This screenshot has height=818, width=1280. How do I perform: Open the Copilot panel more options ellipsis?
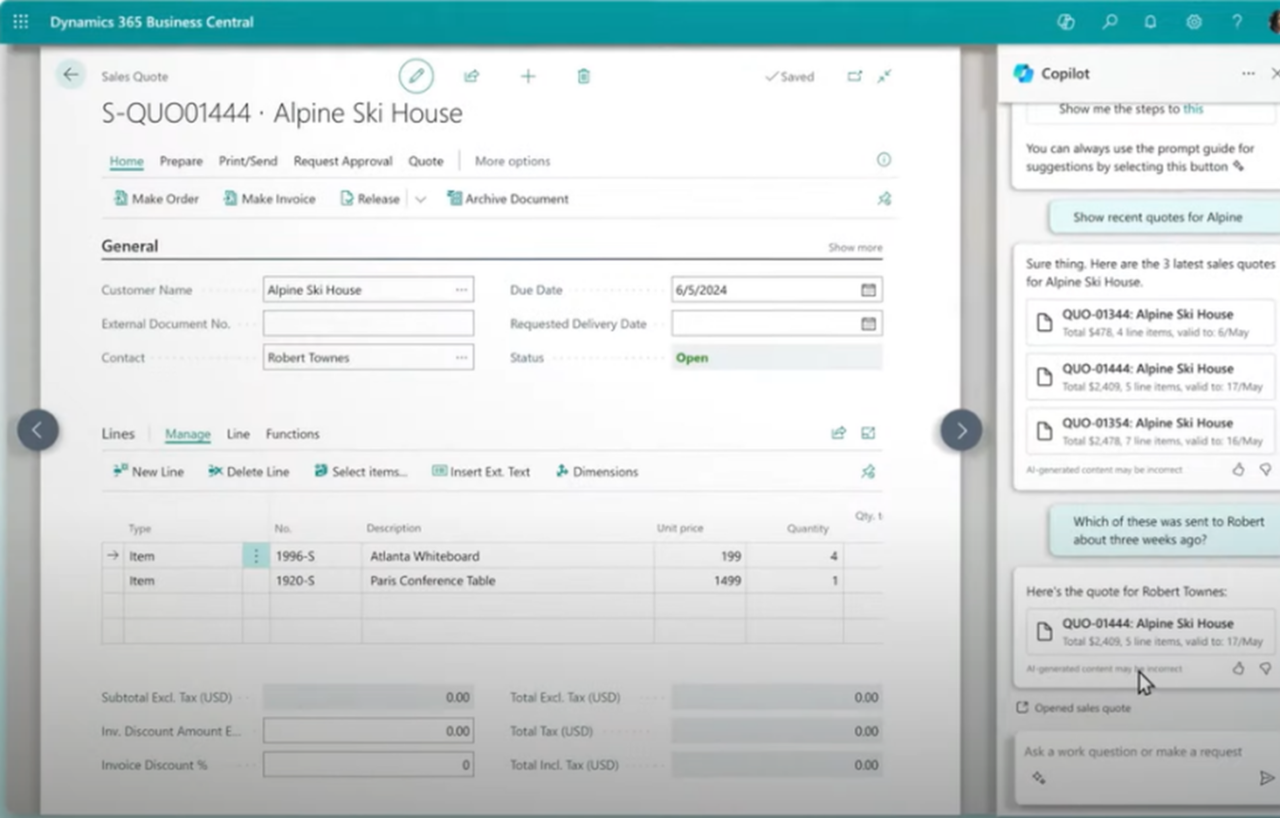[1248, 74]
